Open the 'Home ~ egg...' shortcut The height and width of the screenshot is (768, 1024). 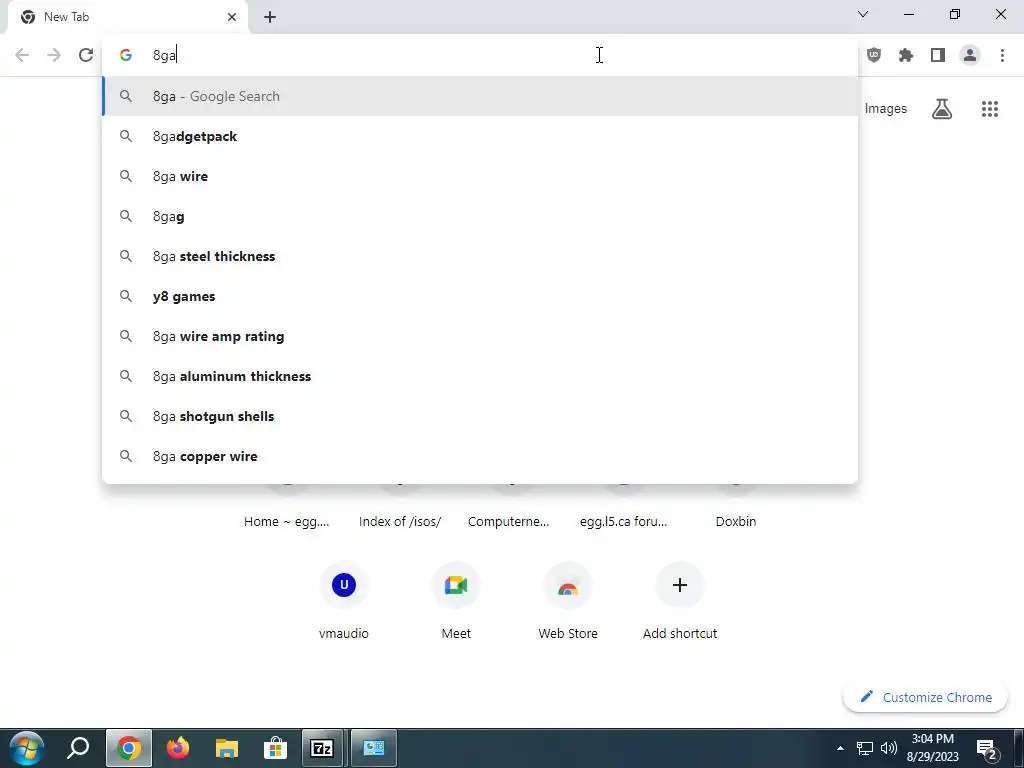287,521
